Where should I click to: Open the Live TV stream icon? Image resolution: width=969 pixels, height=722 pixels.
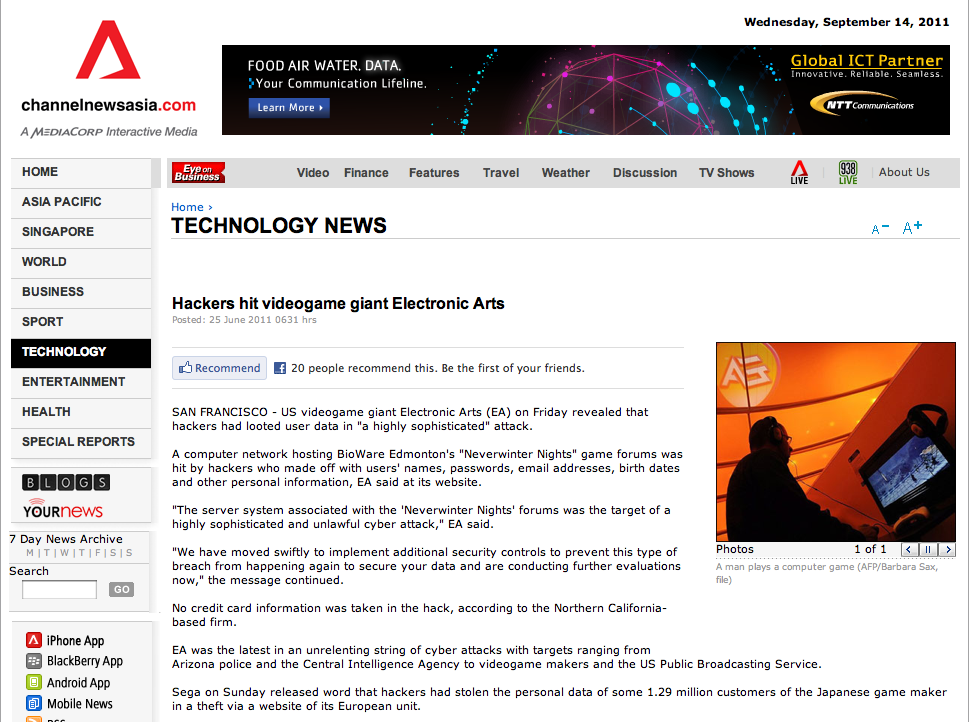pos(799,172)
